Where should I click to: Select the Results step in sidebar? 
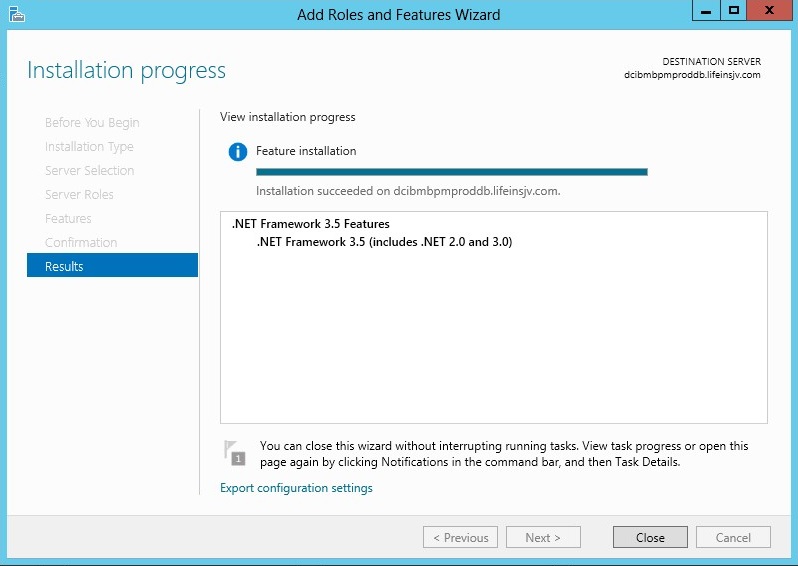coord(112,265)
